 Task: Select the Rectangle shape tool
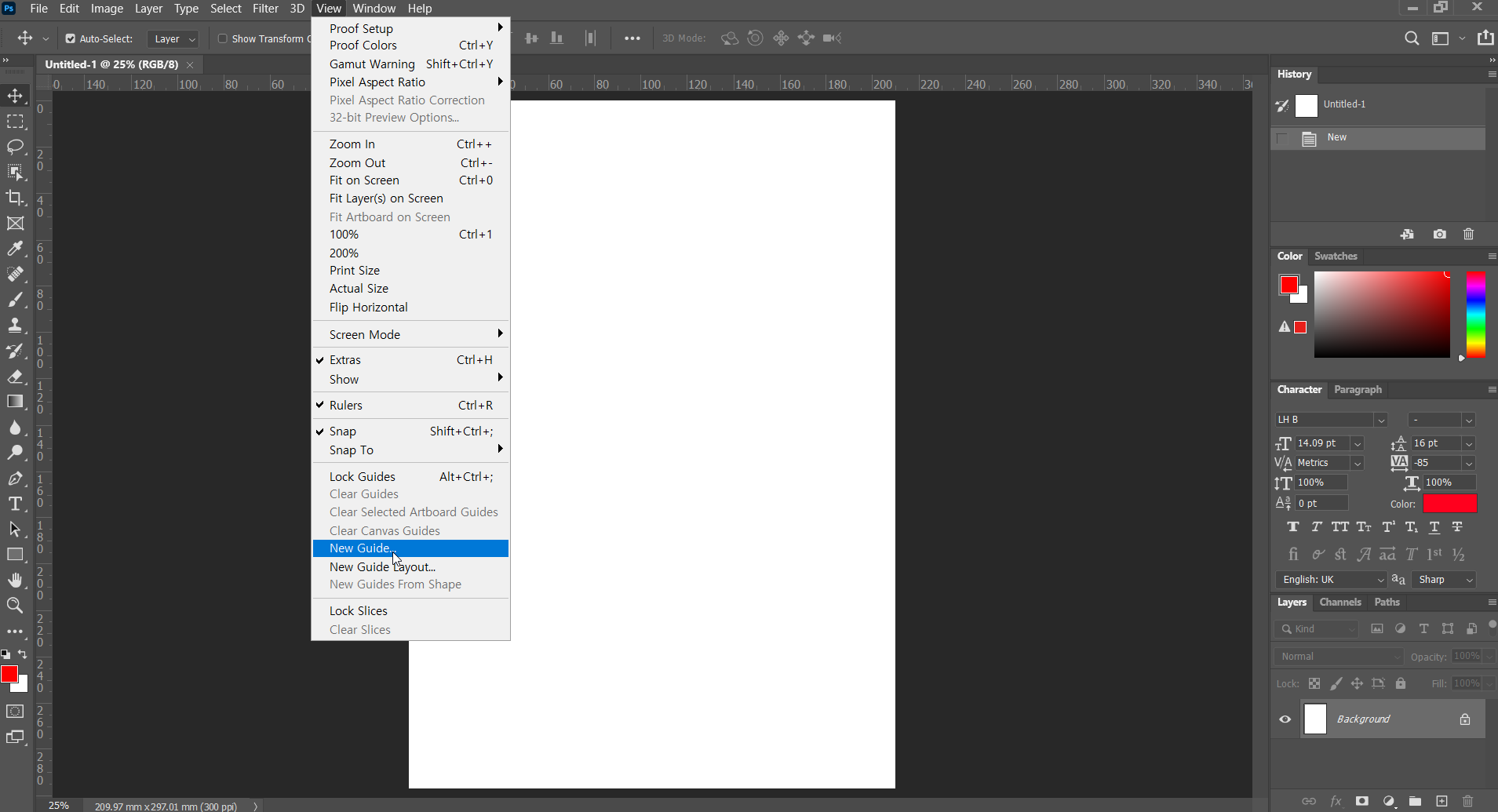coord(15,554)
